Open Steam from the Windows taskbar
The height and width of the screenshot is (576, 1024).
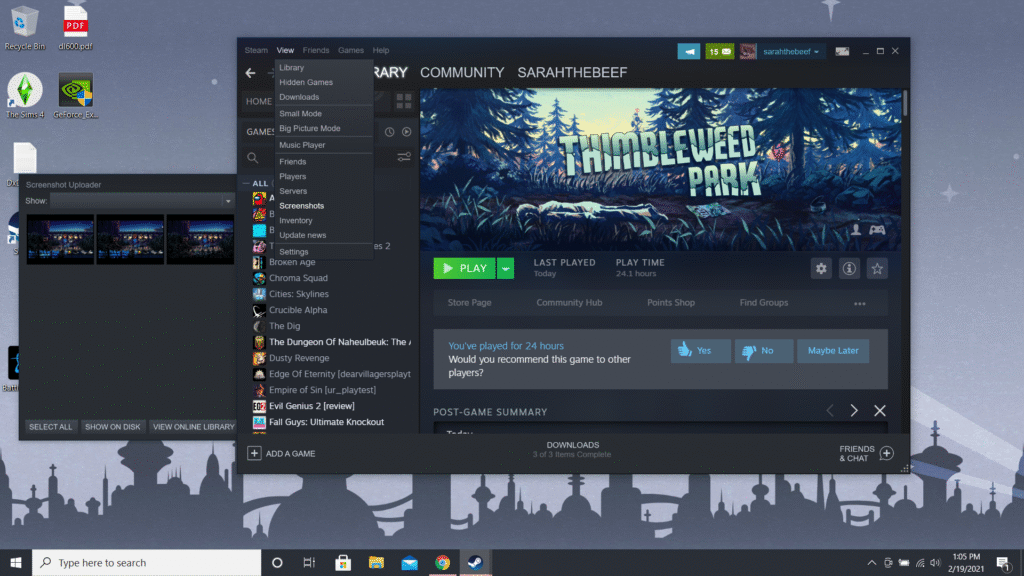coord(476,563)
